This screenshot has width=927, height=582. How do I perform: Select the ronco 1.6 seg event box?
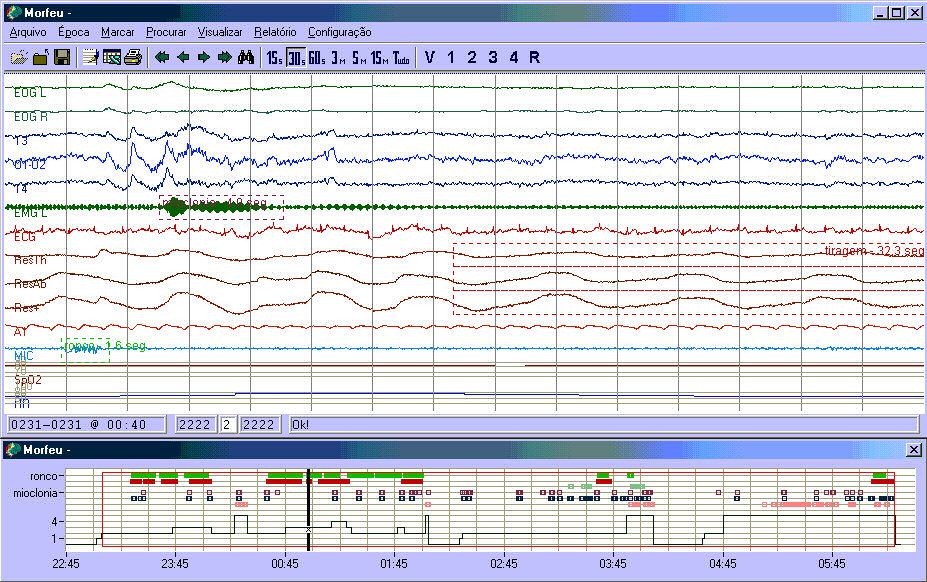[x=86, y=350]
